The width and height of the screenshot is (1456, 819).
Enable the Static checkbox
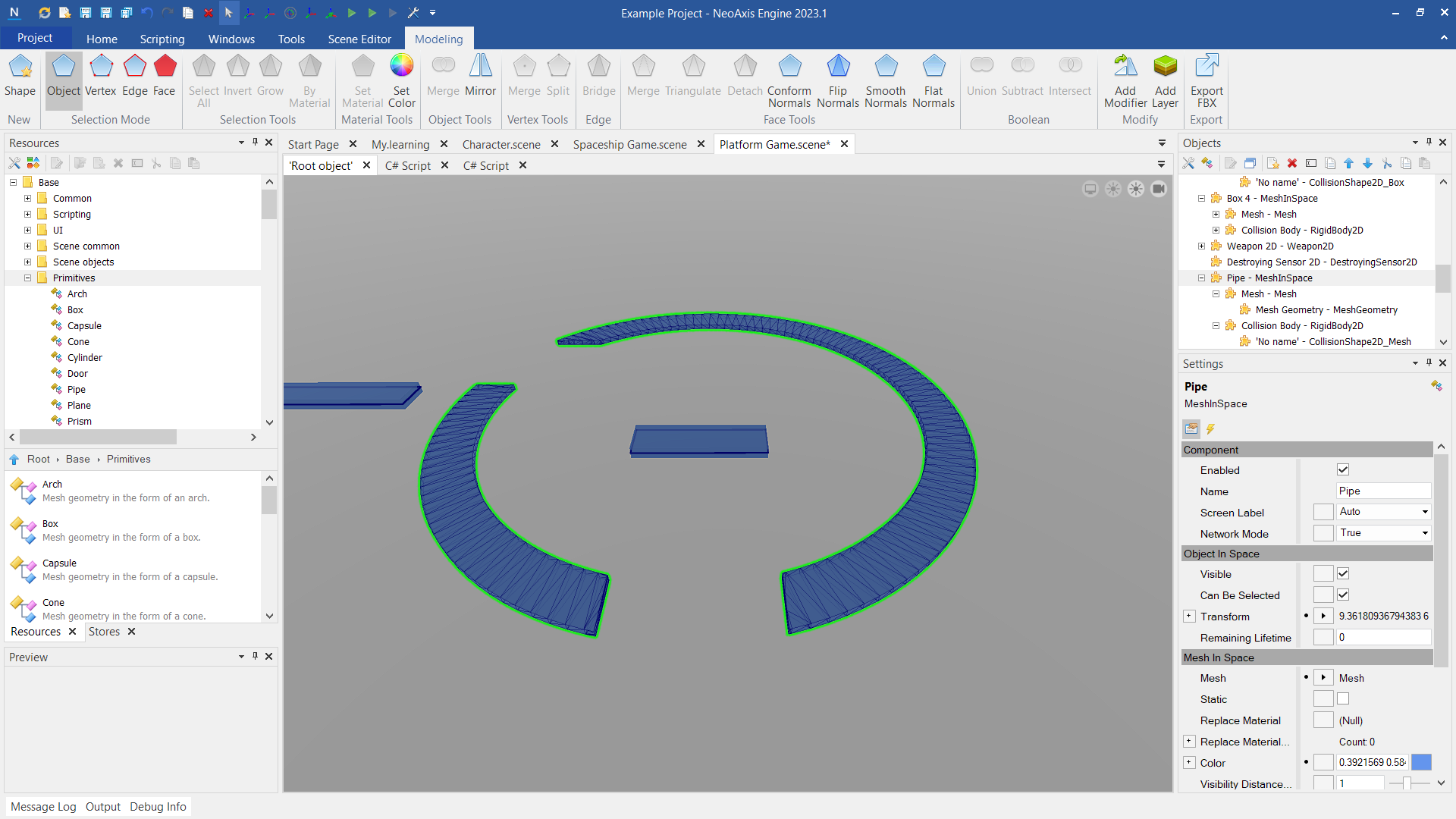tap(1343, 699)
